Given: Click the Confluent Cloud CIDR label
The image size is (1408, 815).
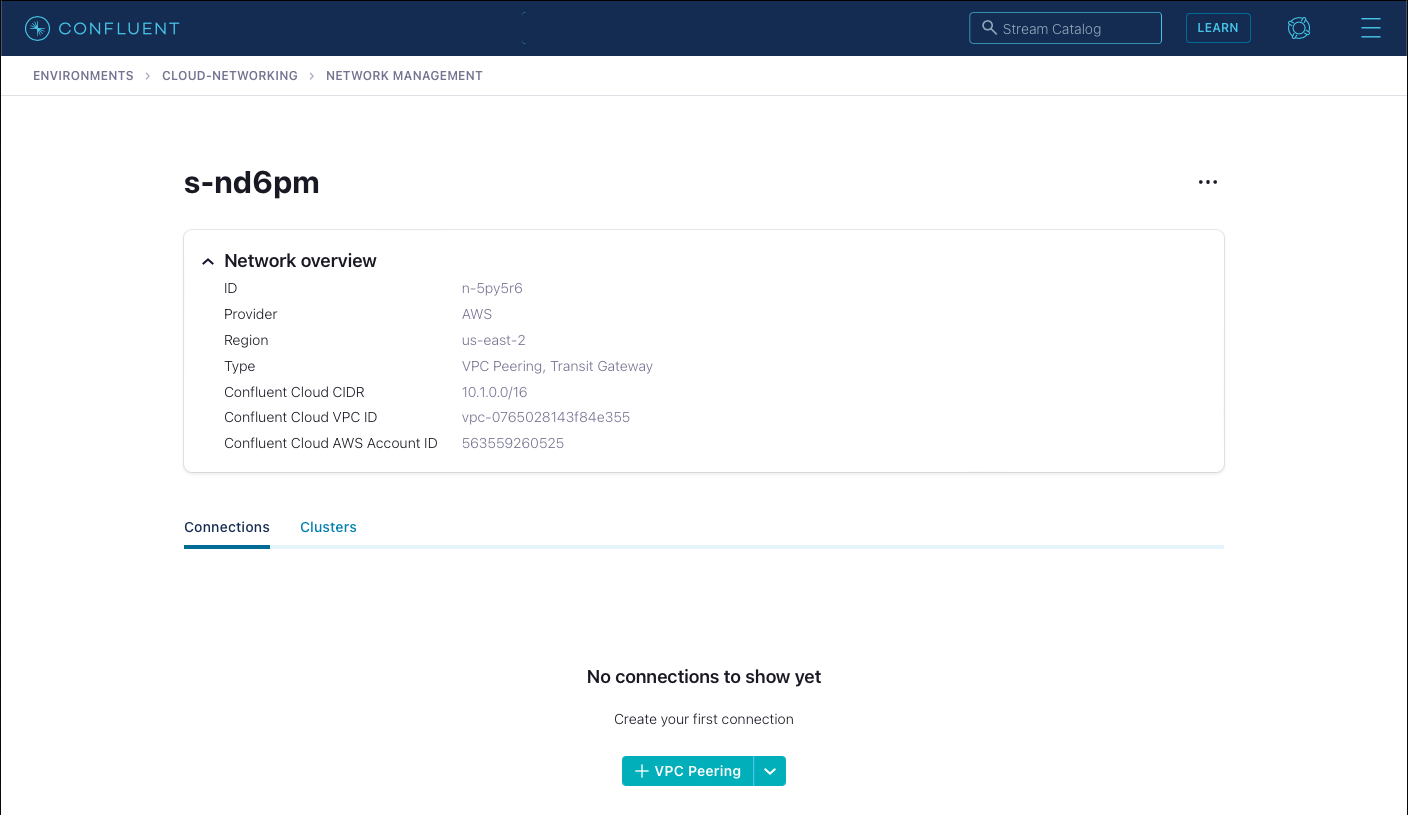Looking at the screenshot, I should click(294, 392).
